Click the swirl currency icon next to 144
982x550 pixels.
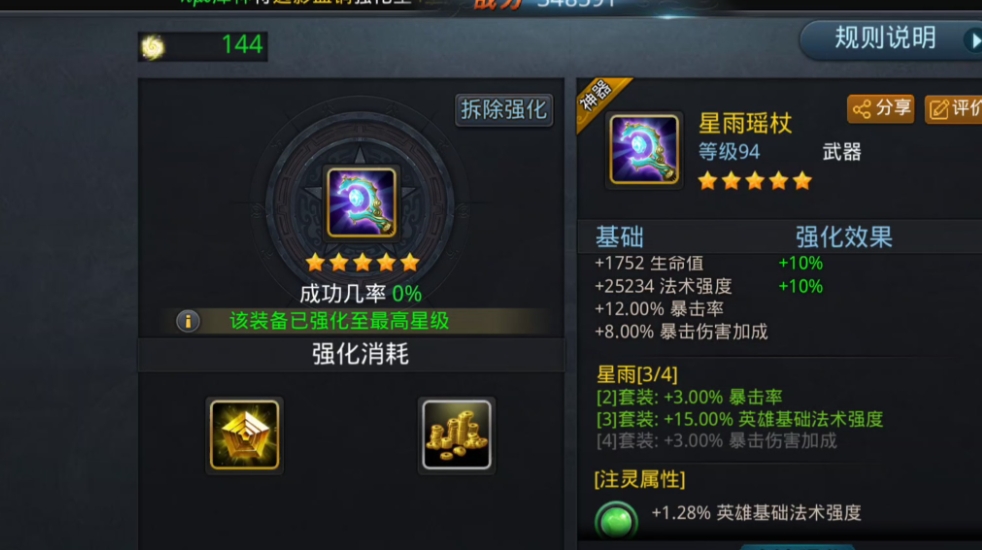coord(153,47)
